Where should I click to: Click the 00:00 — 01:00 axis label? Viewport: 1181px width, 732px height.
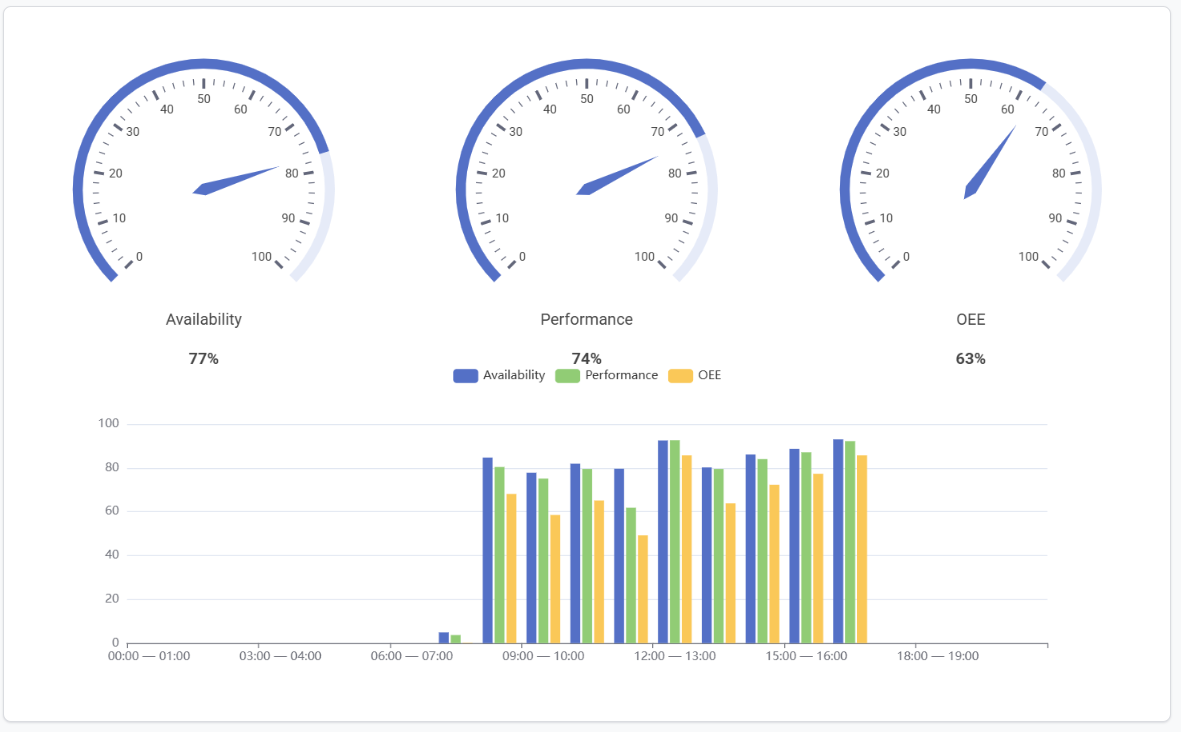[x=149, y=656]
